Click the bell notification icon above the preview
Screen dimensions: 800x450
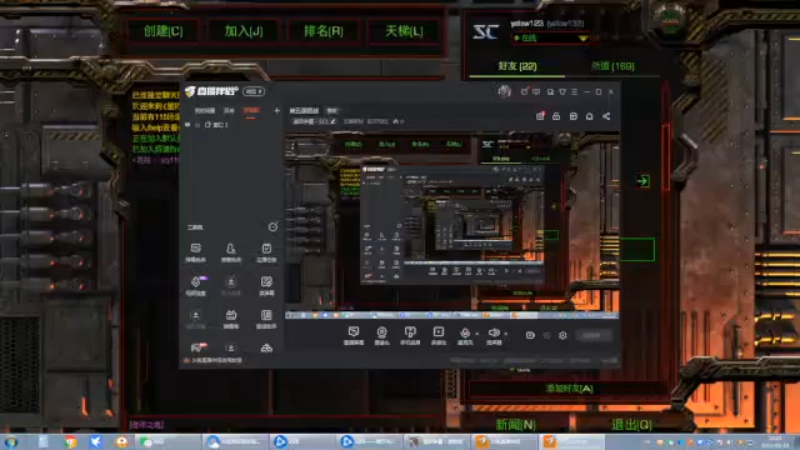589,116
